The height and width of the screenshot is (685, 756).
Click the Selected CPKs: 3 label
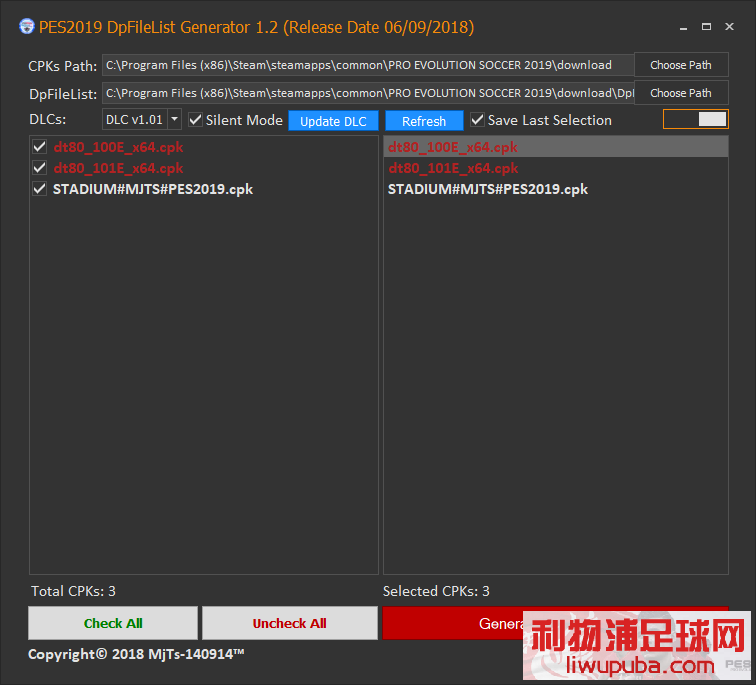[x=436, y=591]
